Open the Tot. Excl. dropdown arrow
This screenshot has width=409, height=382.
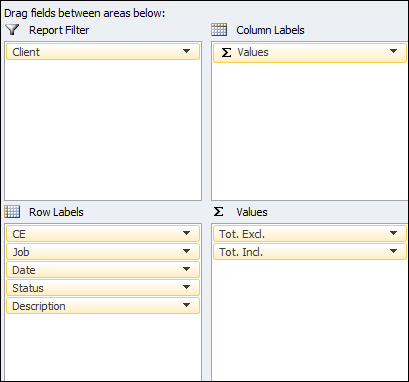[x=394, y=233]
